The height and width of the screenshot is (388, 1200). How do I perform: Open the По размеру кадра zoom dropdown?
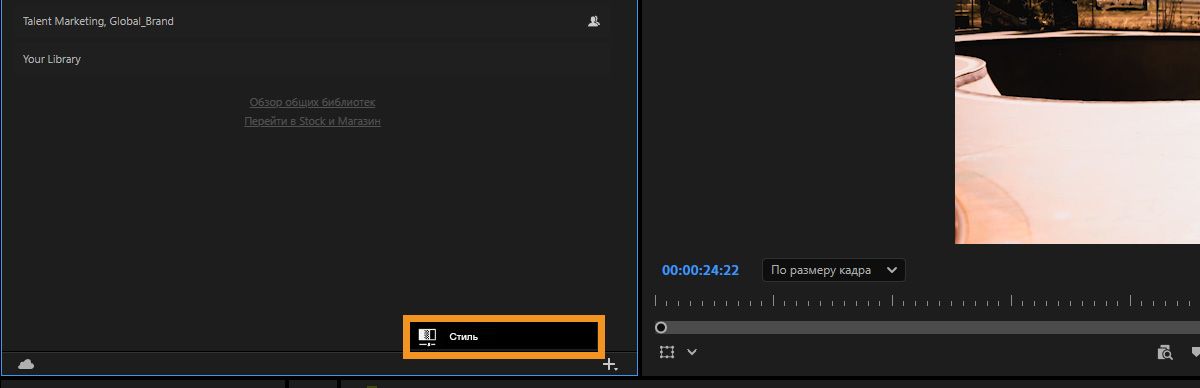pos(834,270)
